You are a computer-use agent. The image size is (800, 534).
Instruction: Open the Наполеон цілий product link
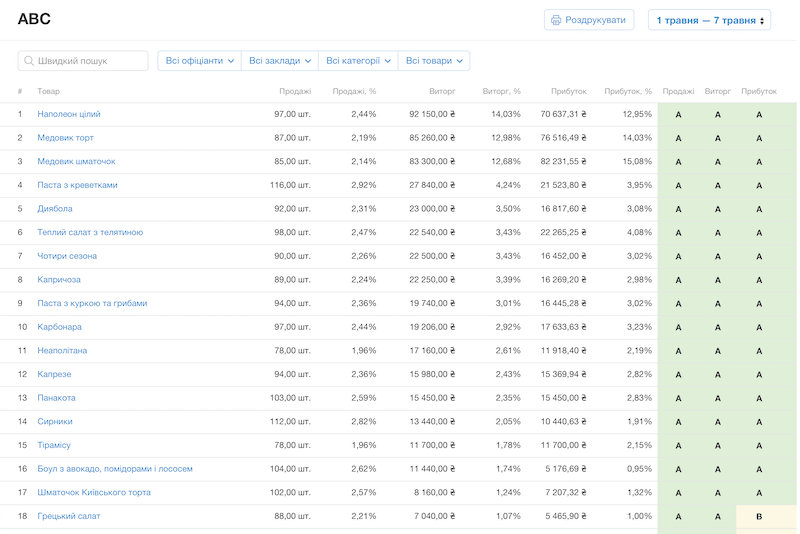pos(69,114)
